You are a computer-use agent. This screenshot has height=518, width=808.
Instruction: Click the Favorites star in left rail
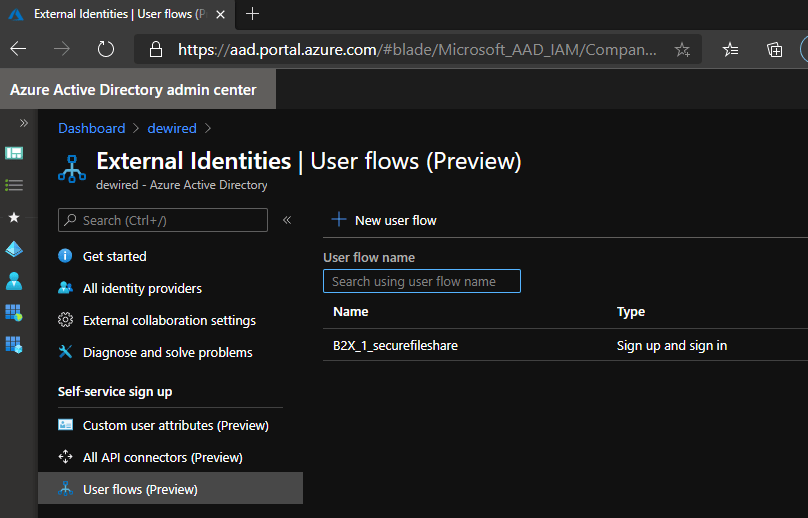coord(14,217)
